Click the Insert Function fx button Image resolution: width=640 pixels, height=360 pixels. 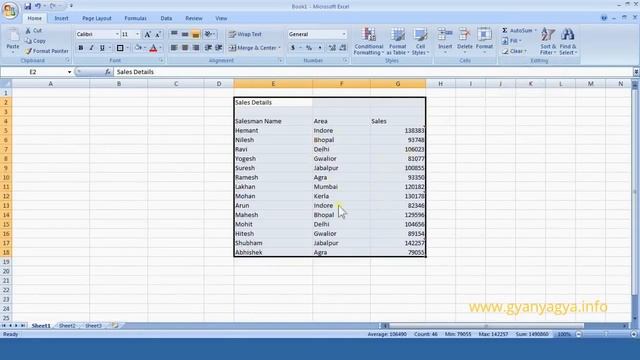pos(108,72)
